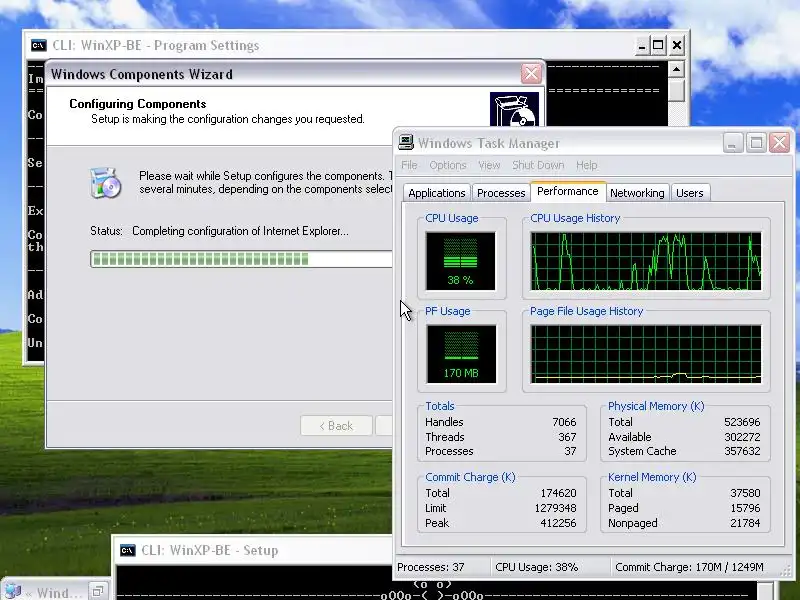Viewport: 800px width, 600px height.
Task: Close the Windows Task Manager window
Action: [x=780, y=143]
